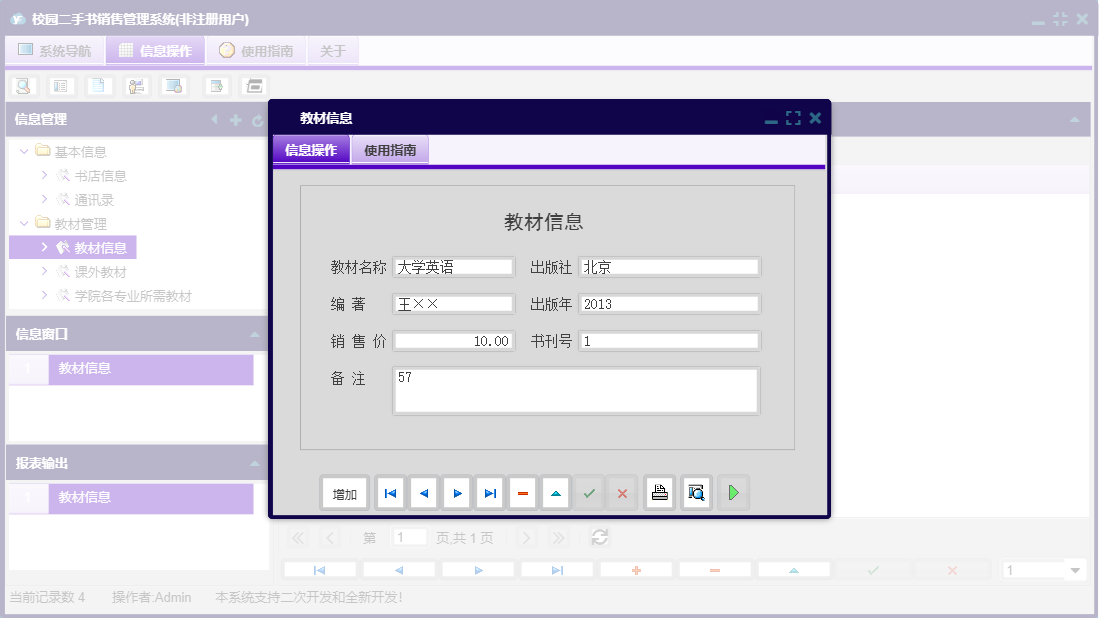This screenshot has height=618, width=1099.
Task: Select 教材信息 under 教材管理 in the tree
Action: [100, 247]
